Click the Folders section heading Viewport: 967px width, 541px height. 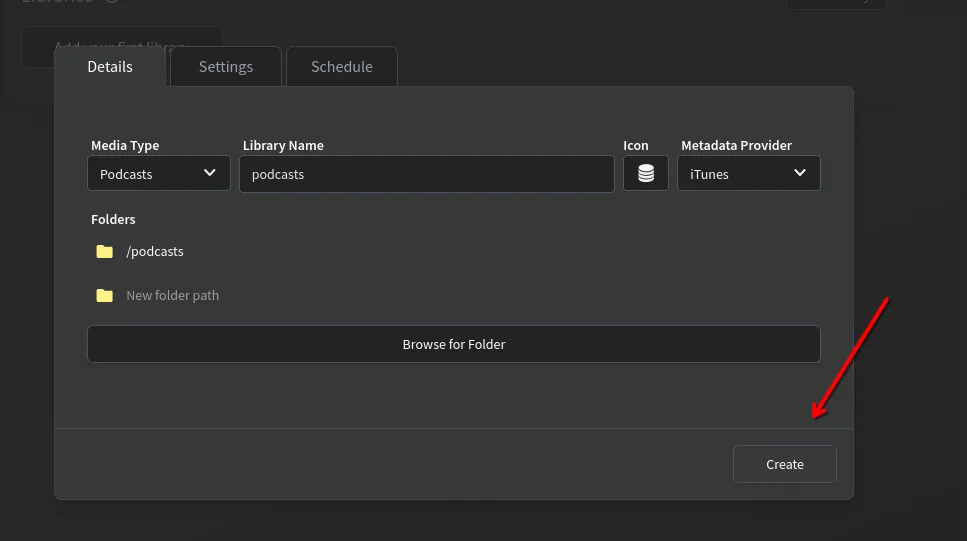point(113,219)
